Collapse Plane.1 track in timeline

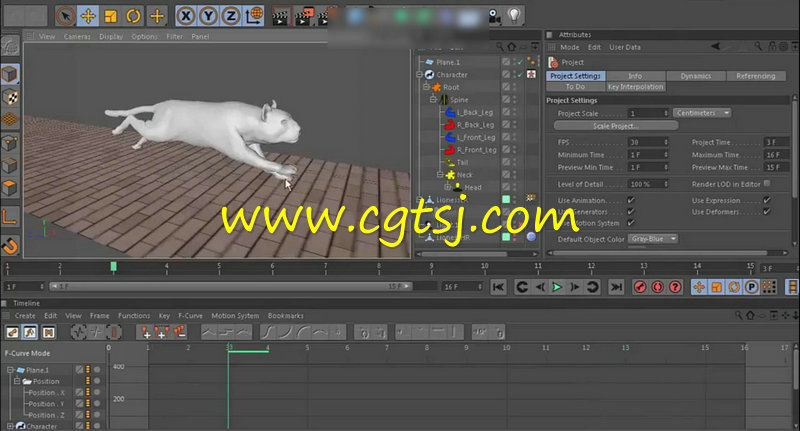[x=10, y=370]
